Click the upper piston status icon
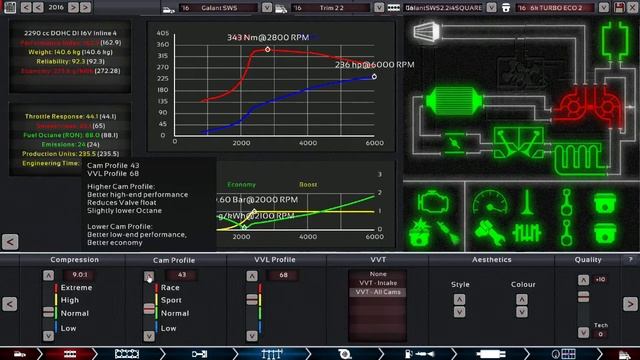The image size is (640, 360). 604,203
